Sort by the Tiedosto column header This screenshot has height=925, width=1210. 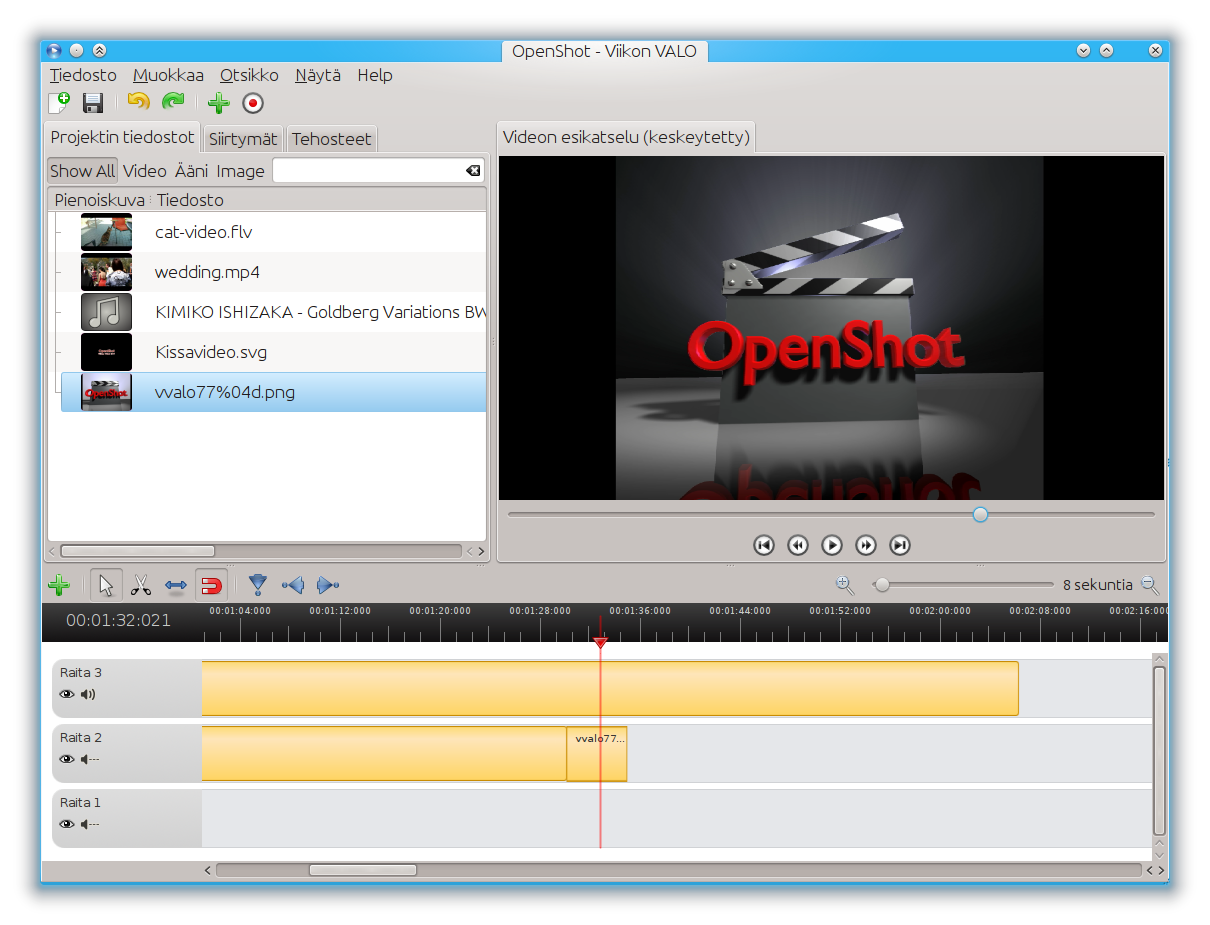(319, 200)
